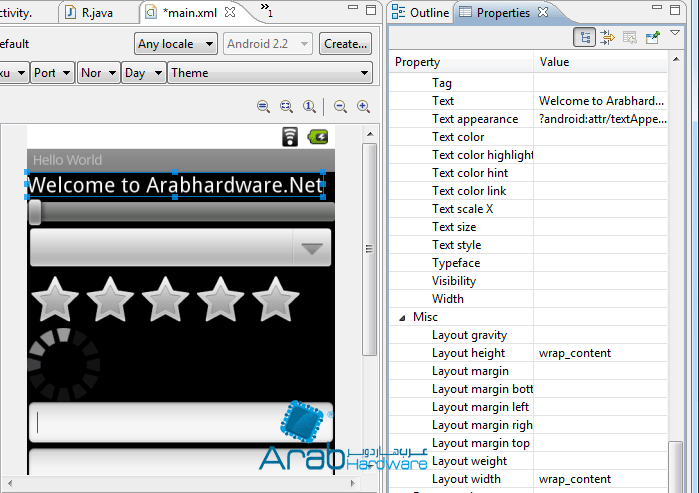The width and height of the screenshot is (699, 493).
Task: Reset zoom to 100% icon
Action: click(x=309, y=107)
